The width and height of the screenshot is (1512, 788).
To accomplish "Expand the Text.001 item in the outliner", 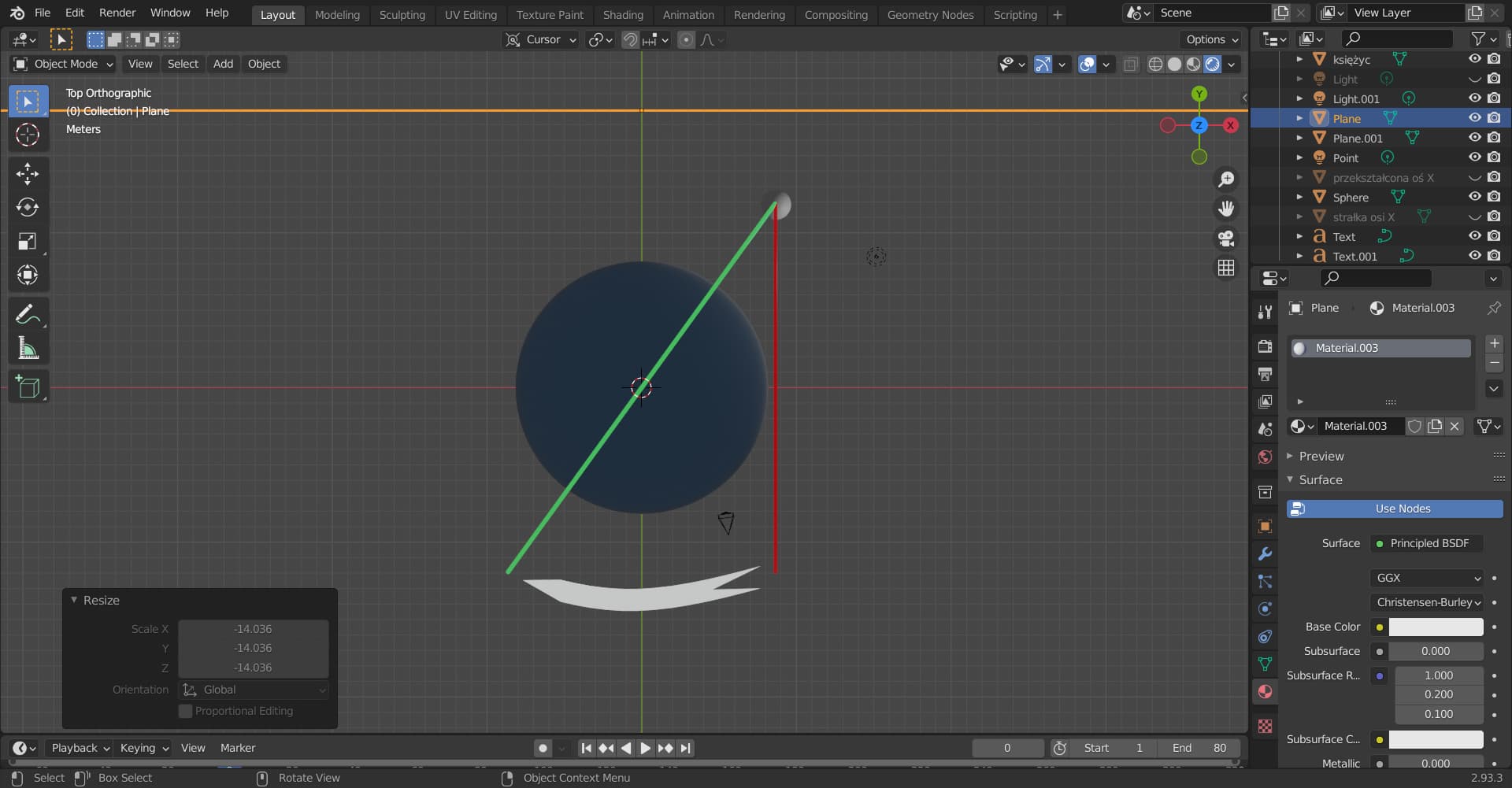I will pos(1300,256).
